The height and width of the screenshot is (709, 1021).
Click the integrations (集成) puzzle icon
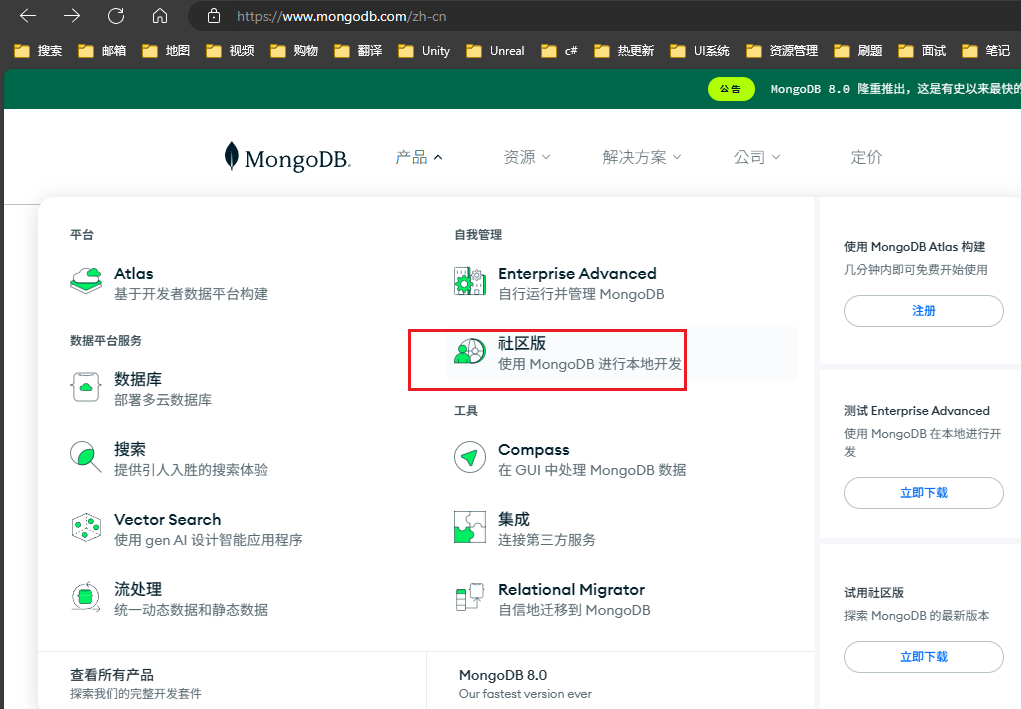470,527
